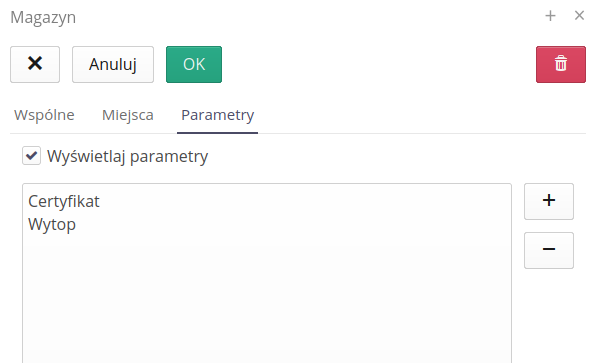This screenshot has width=594, height=363.
Task: Switch to the Wspólne tab
Action: tap(44, 115)
